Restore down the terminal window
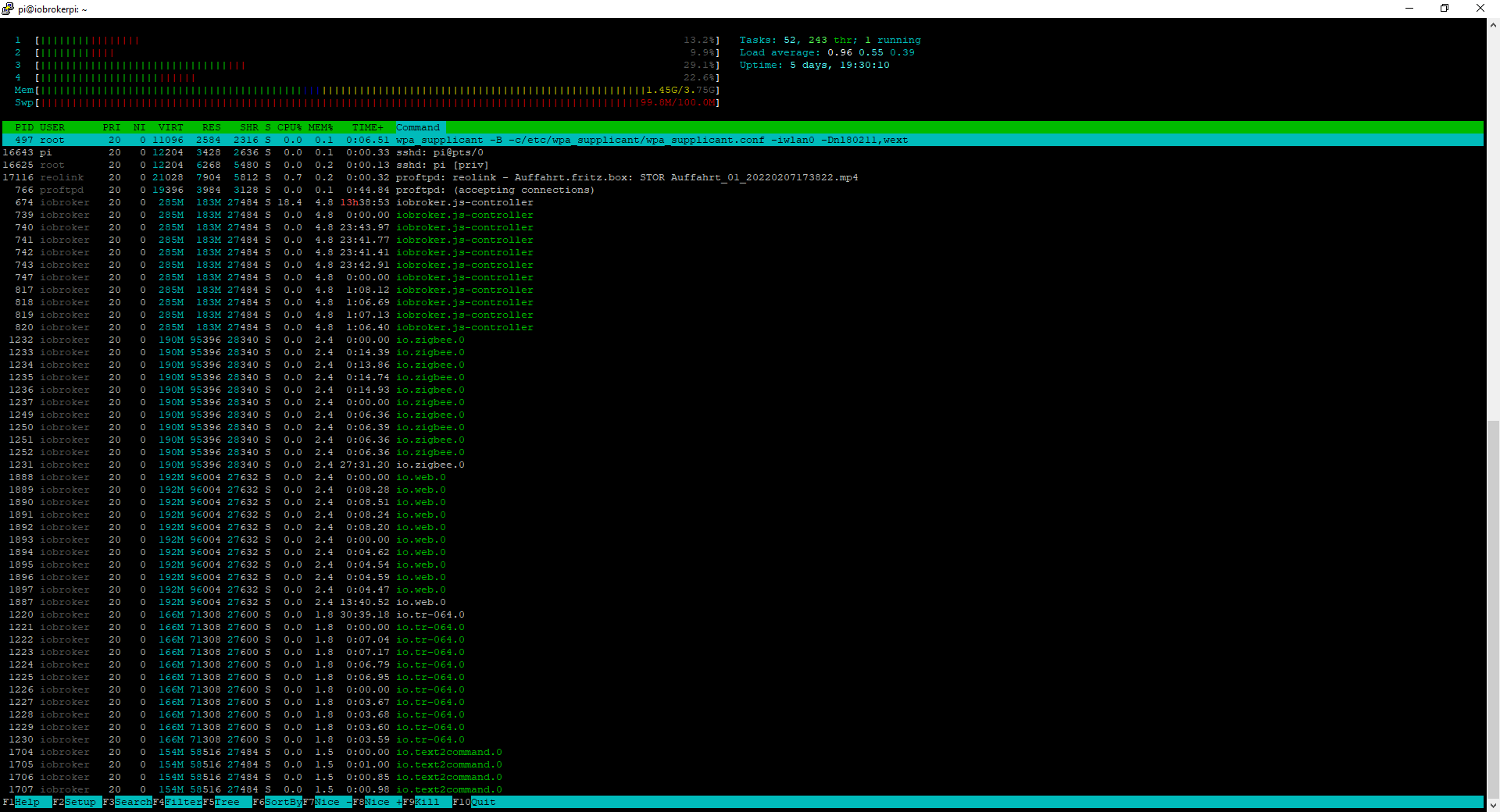Screen dimensions: 1500x812 1445,9
